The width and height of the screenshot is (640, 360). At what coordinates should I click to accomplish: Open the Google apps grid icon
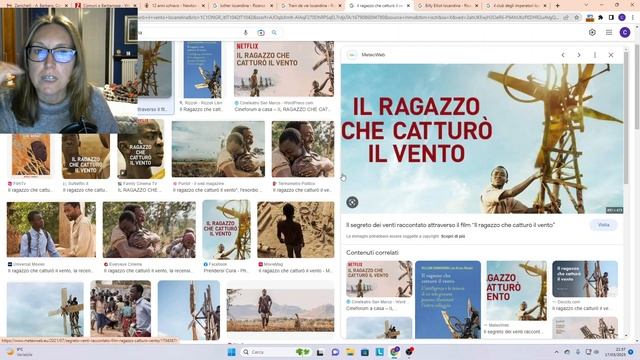coord(609,32)
